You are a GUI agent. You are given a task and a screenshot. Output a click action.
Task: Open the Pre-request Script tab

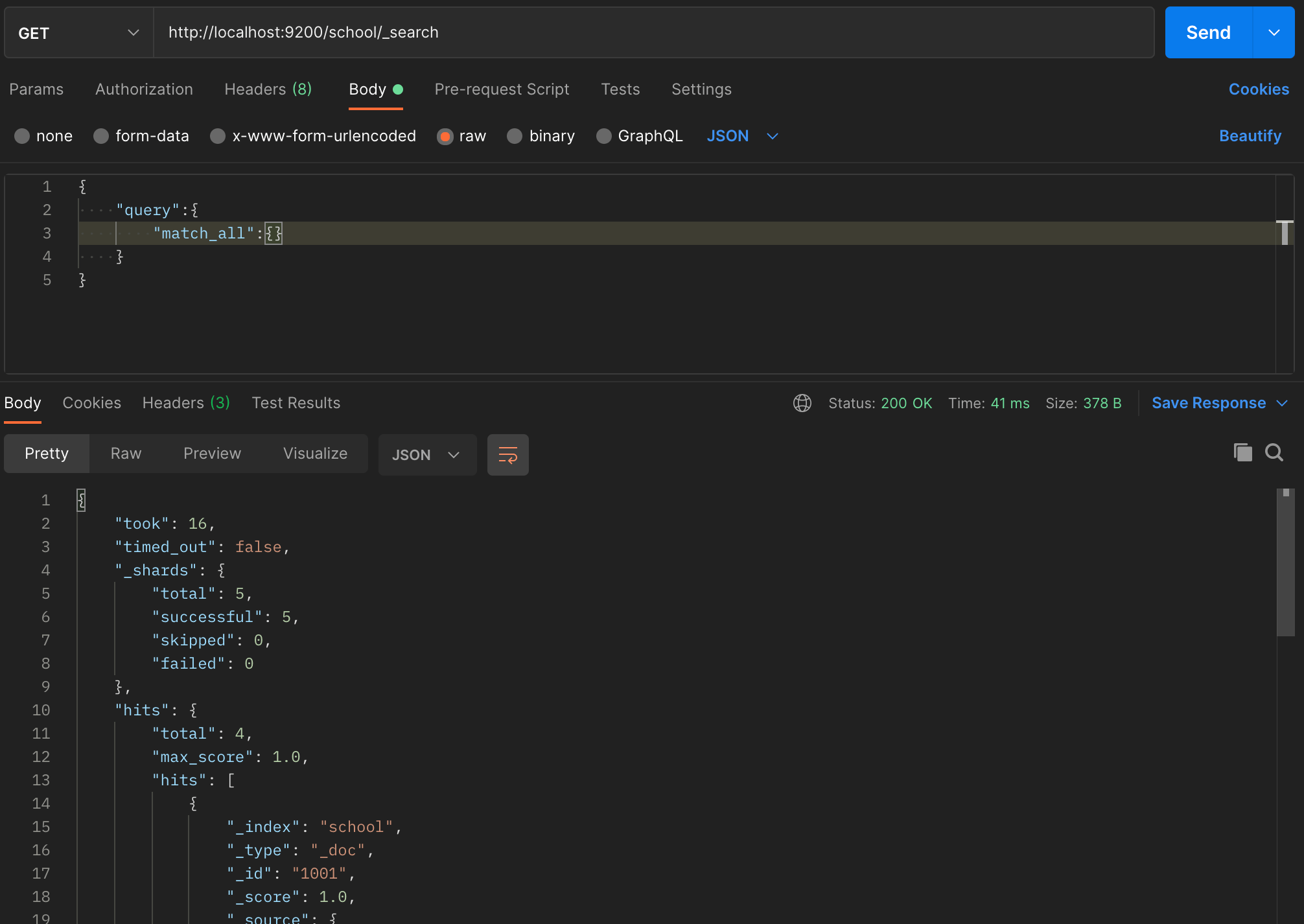(502, 89)
